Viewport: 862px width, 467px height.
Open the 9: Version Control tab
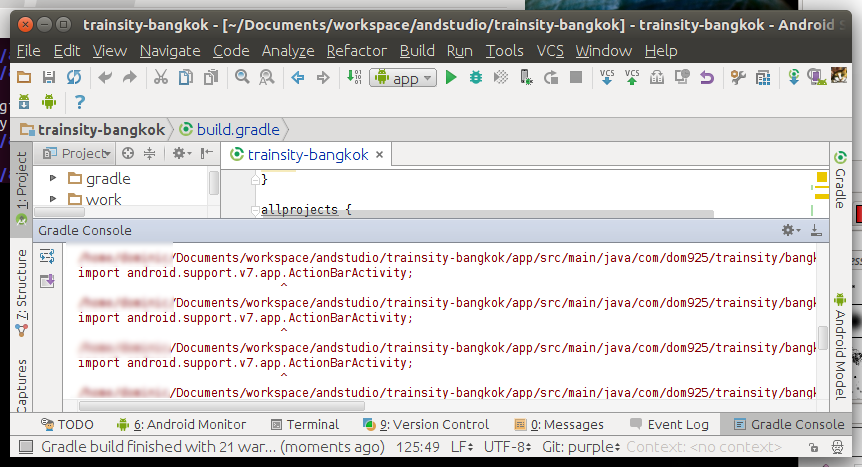(426, 425)
